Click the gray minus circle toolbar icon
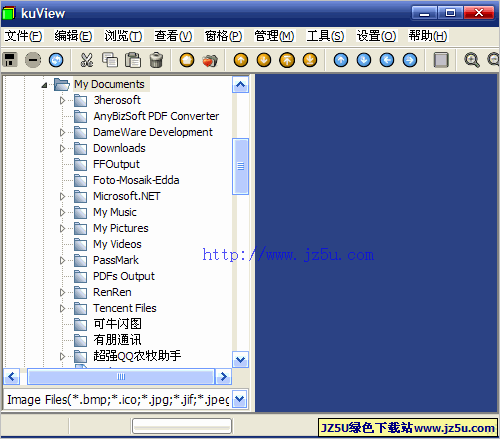Image resolution: width=500 pixels, height=439 pixels. click(33, 60)
